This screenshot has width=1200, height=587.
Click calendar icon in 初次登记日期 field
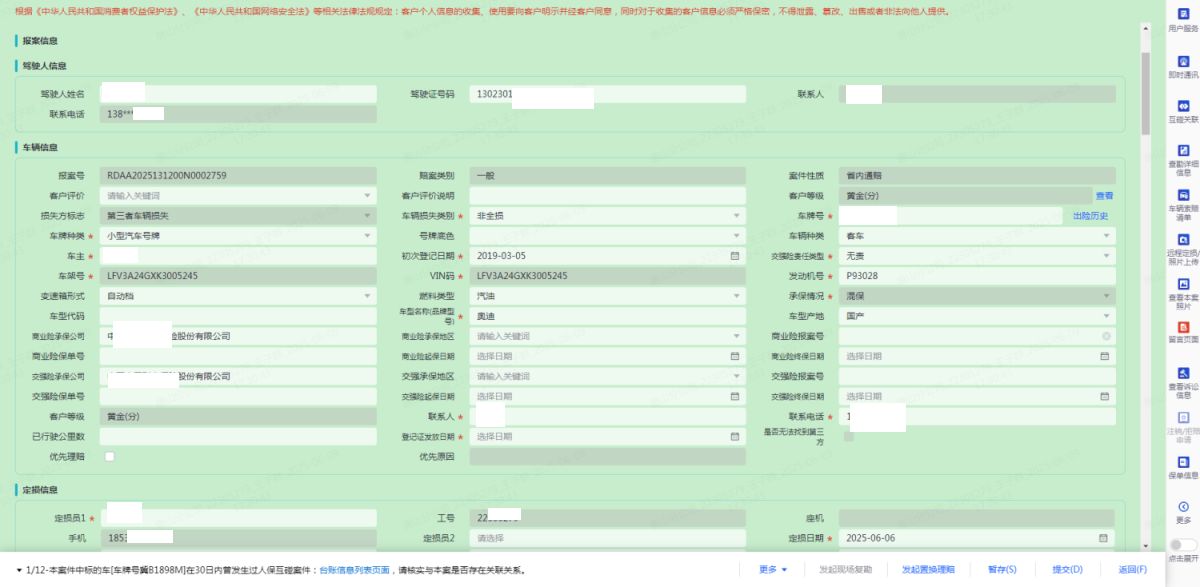(735, 256)
